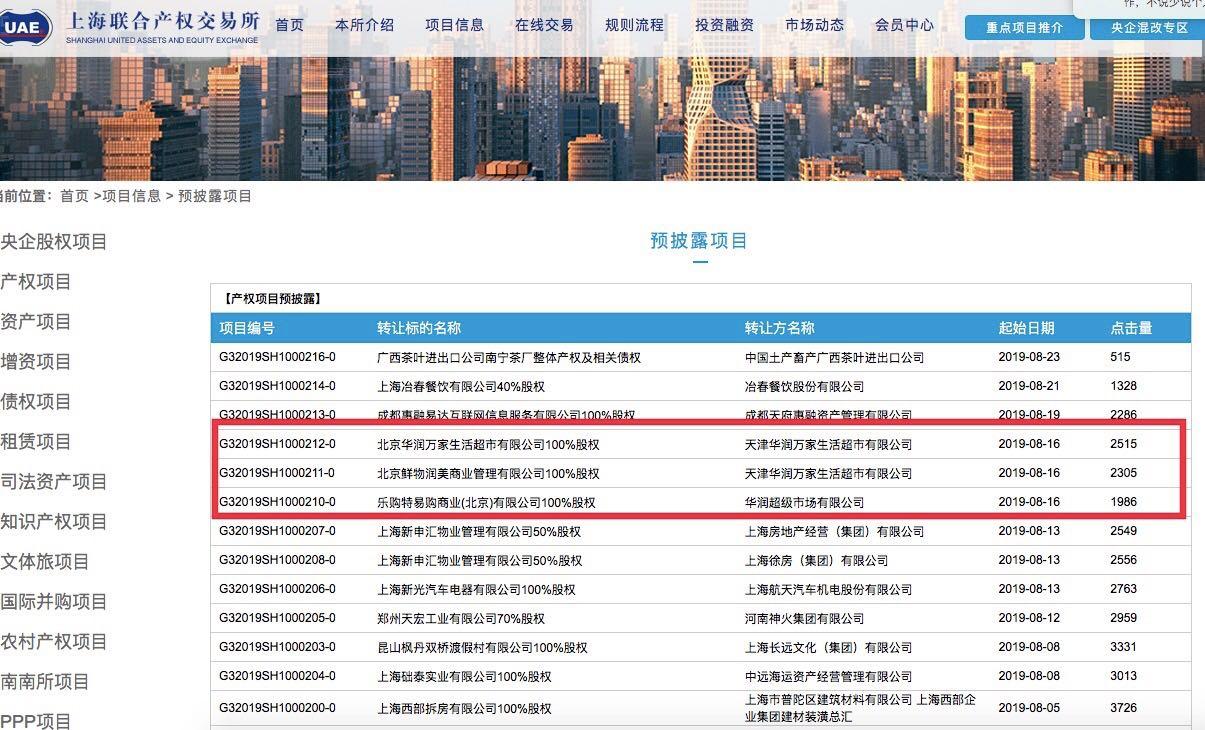Go to 租赁项目 in the sidebar

tap(36, 442)
